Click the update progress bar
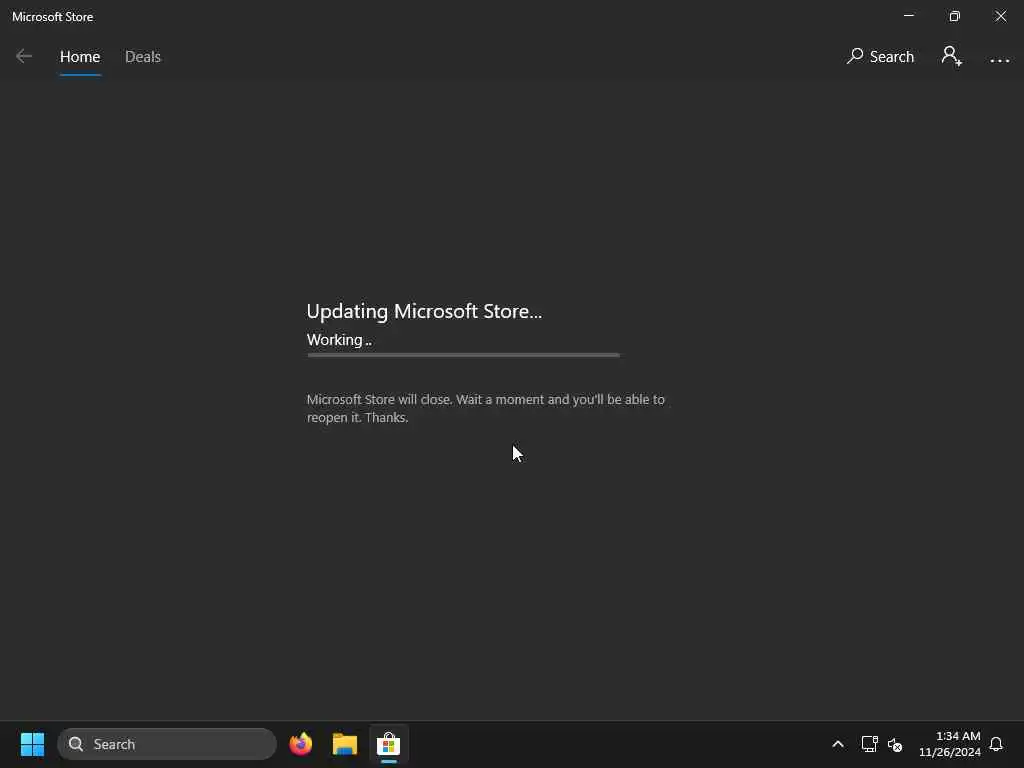Image resolution: width=1024 pixels, height=768 pixels. 463,355
